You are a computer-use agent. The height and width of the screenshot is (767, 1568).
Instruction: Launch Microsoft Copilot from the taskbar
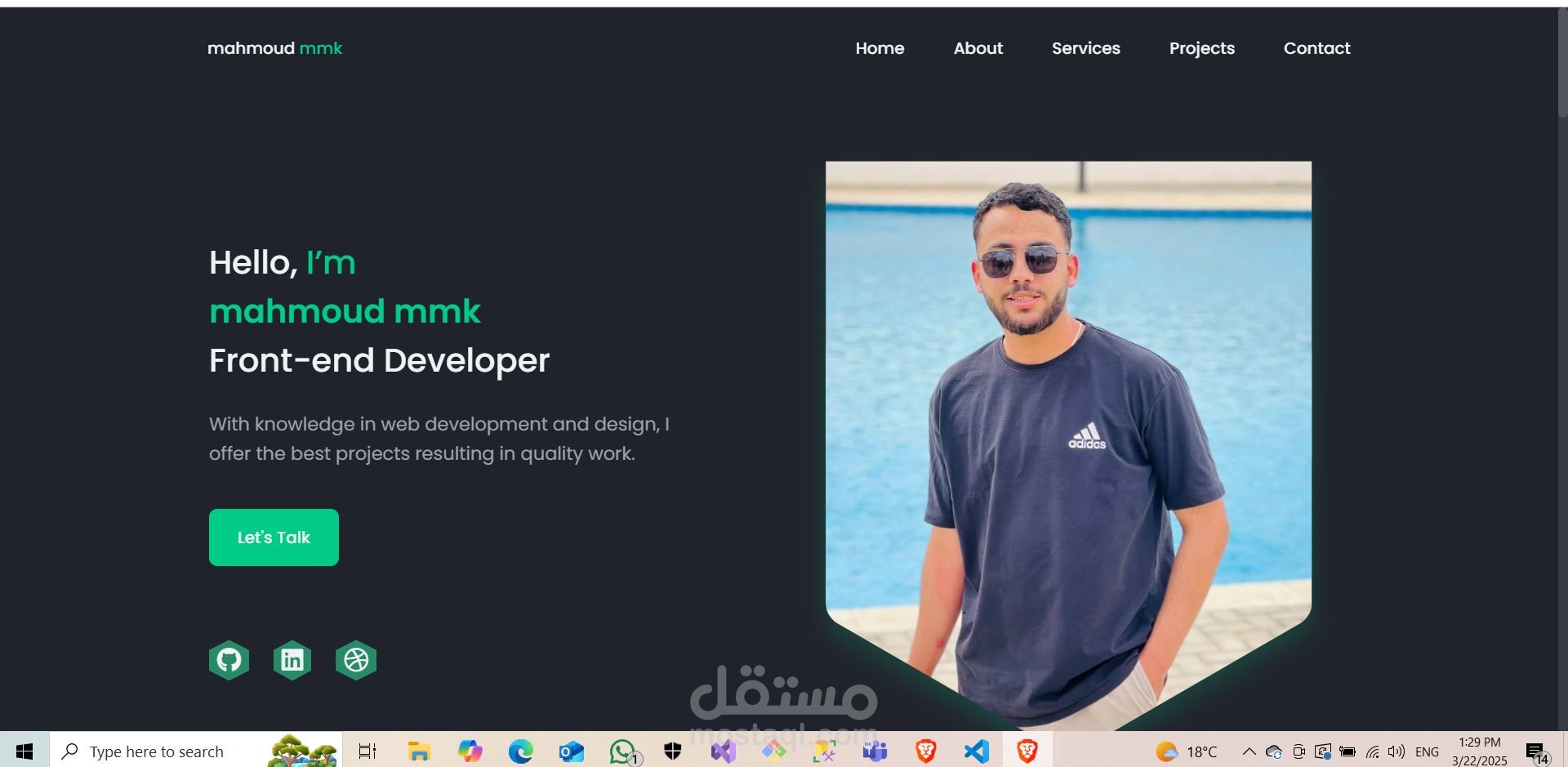pos(470,751)
